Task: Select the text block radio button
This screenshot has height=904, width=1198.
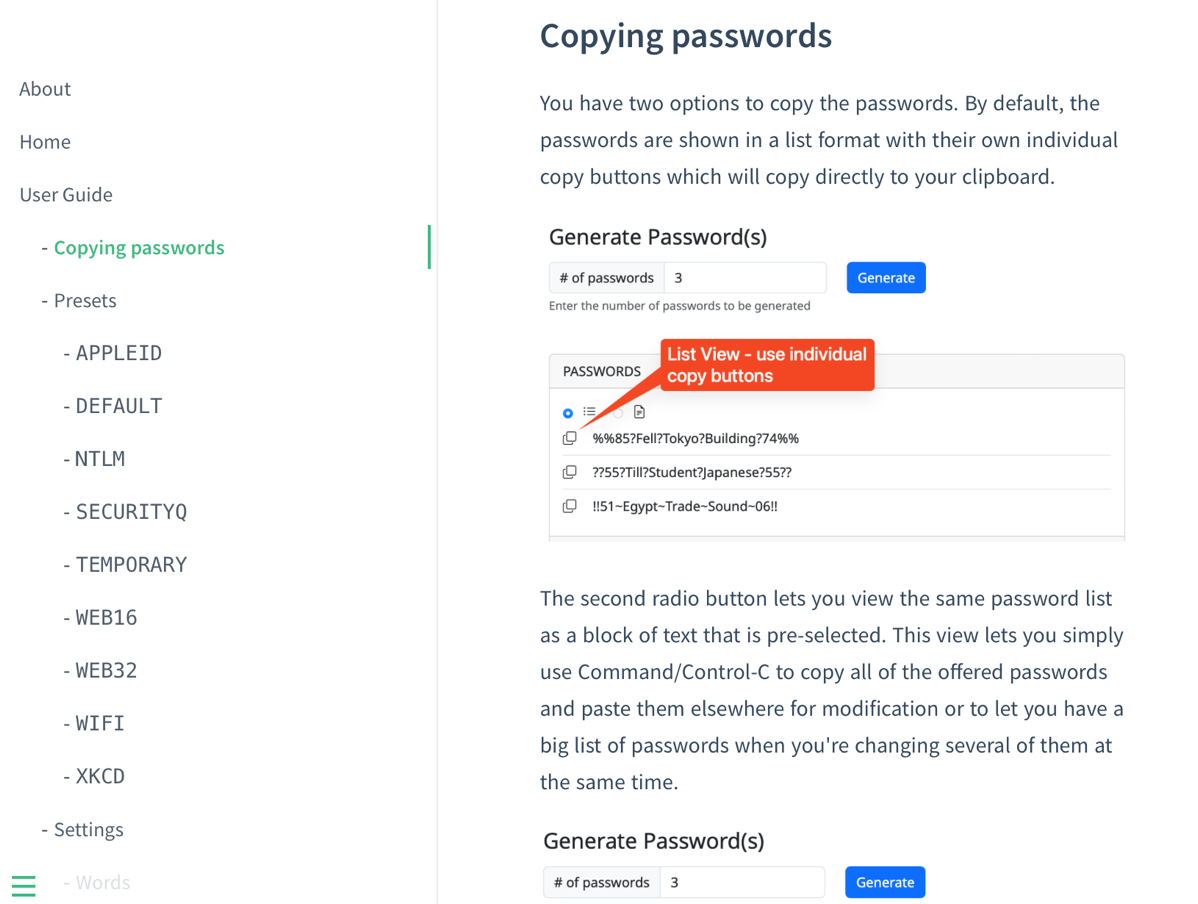Action: (619, 413)
